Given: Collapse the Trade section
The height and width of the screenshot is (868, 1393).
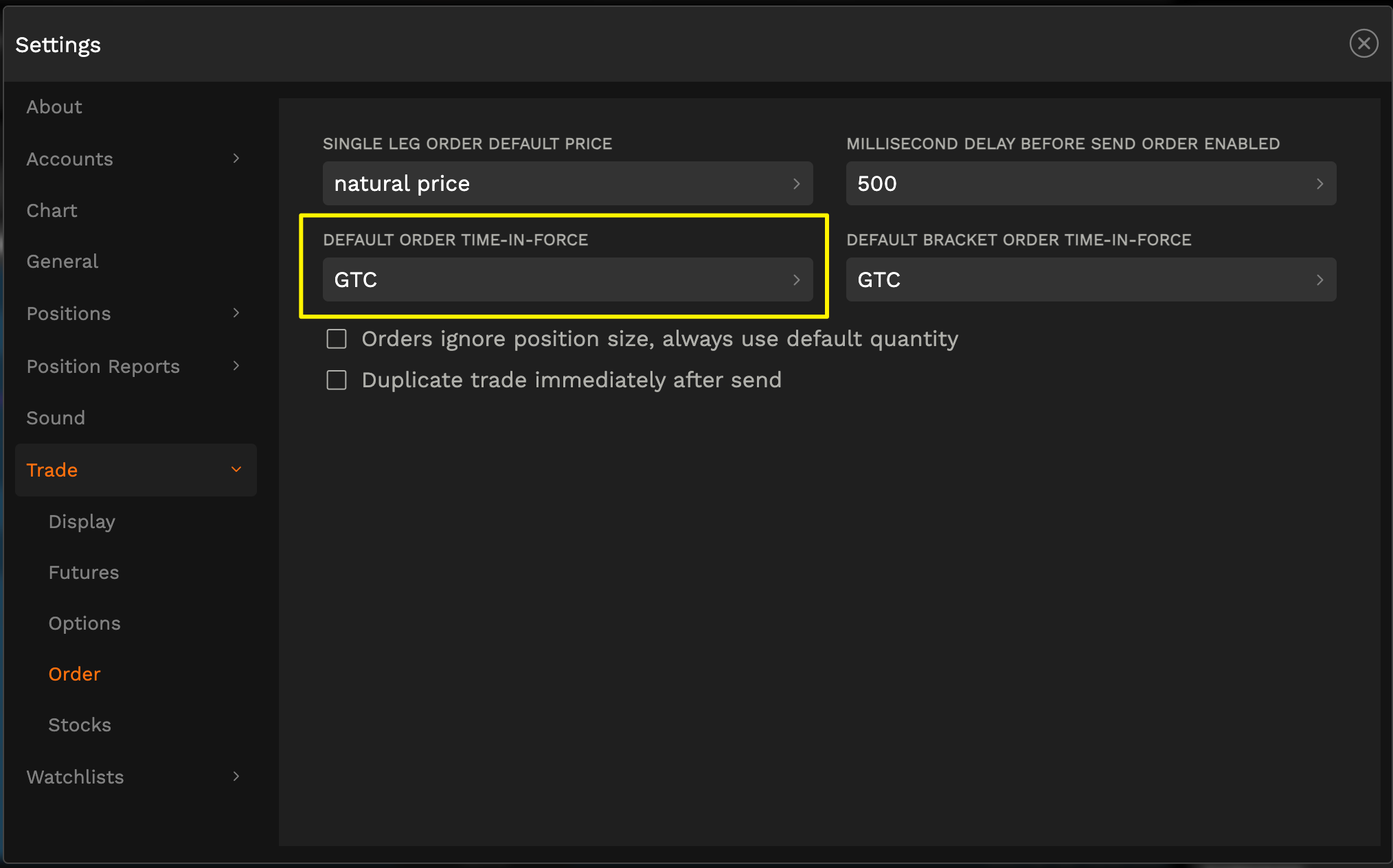Looking at the screenshot, I should [135, 470].
